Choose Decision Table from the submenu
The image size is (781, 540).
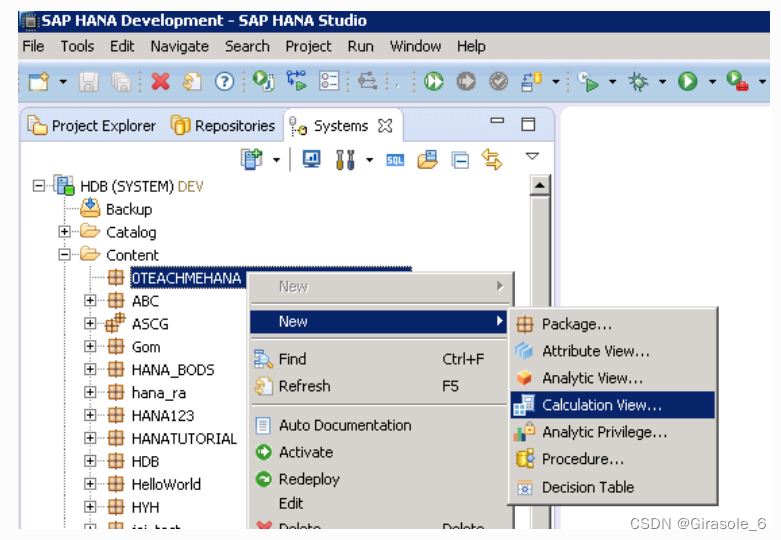coord(613,487)
